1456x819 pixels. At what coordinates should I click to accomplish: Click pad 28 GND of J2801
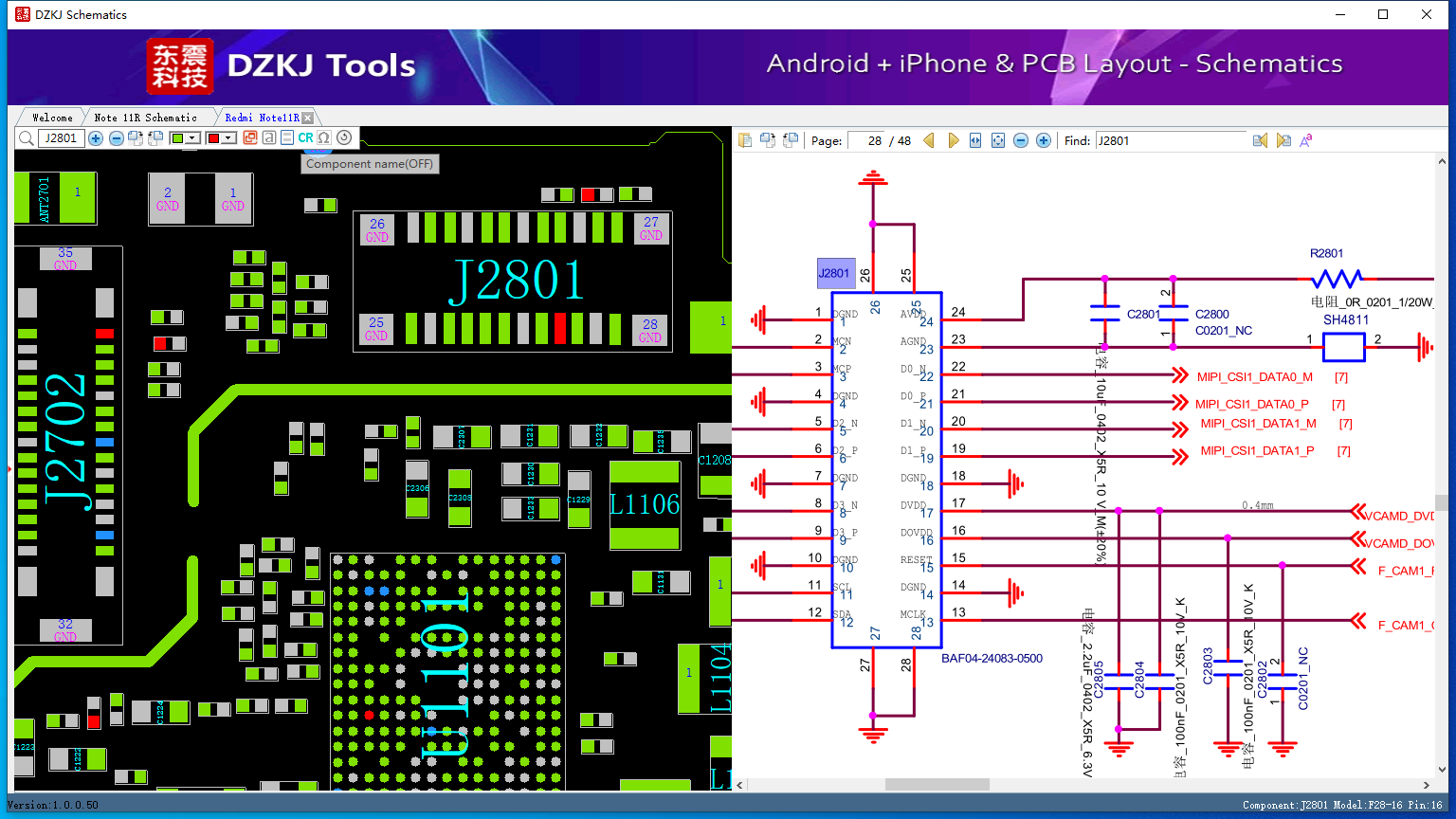pos(650,330)
